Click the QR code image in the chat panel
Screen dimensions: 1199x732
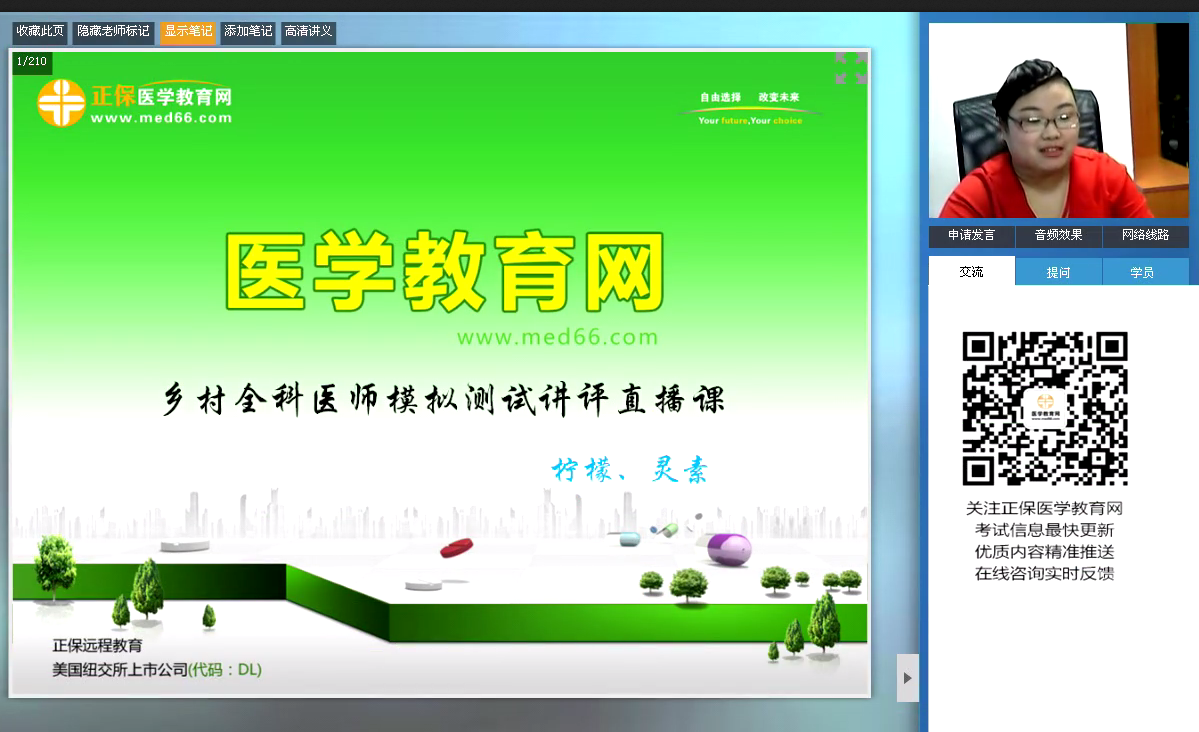(1045, 408)
